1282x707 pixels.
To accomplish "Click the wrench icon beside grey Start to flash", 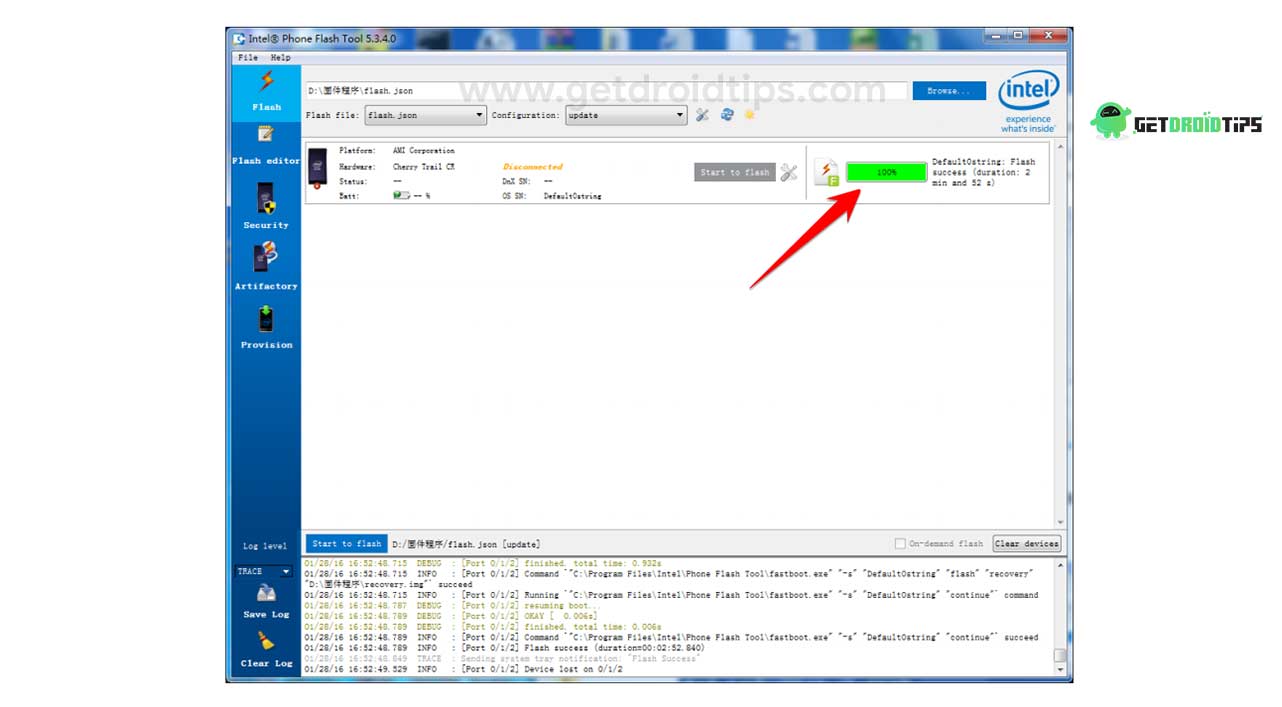I will (789, 172).
